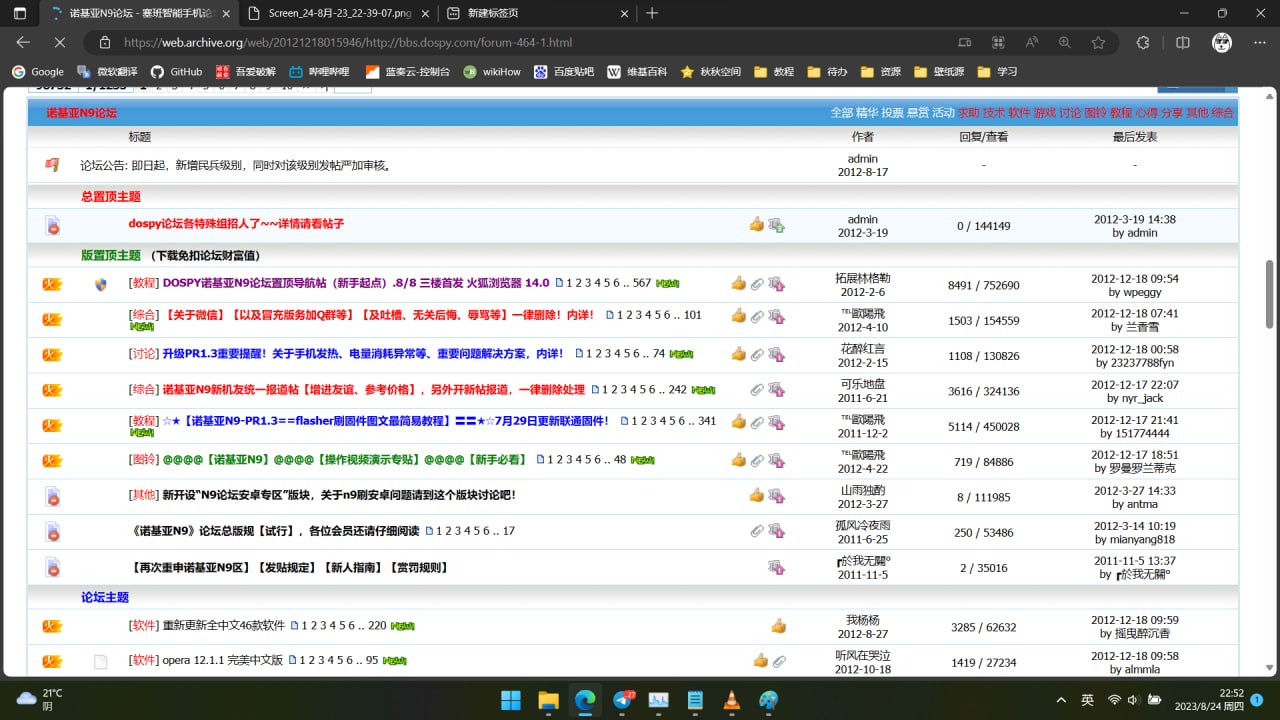Click the 诺基亚N9论坛 header link
The height and width of the screenshot is (720, 1280).
pos(81,113)
